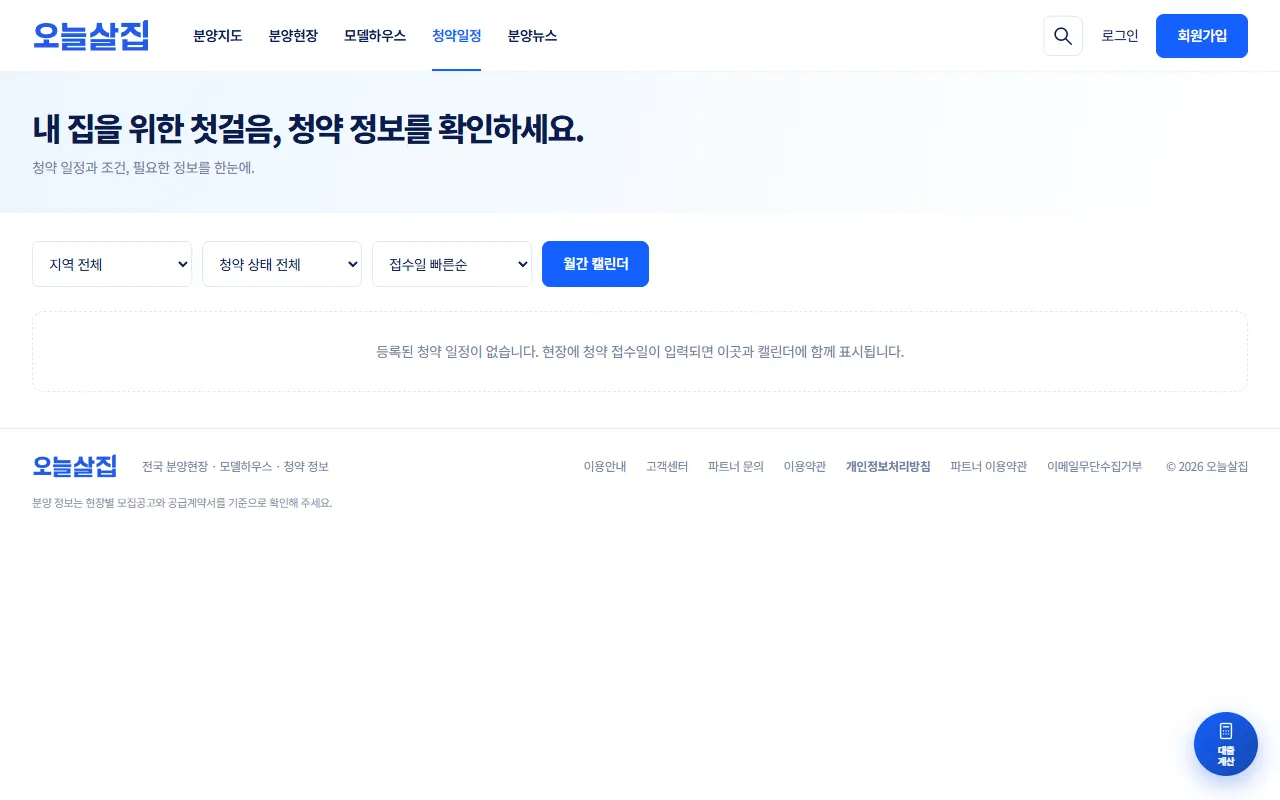Screen dimensions: 1280x800
Task: Open 분양뉴스 from the top menu
Action: tap(532, 36)
